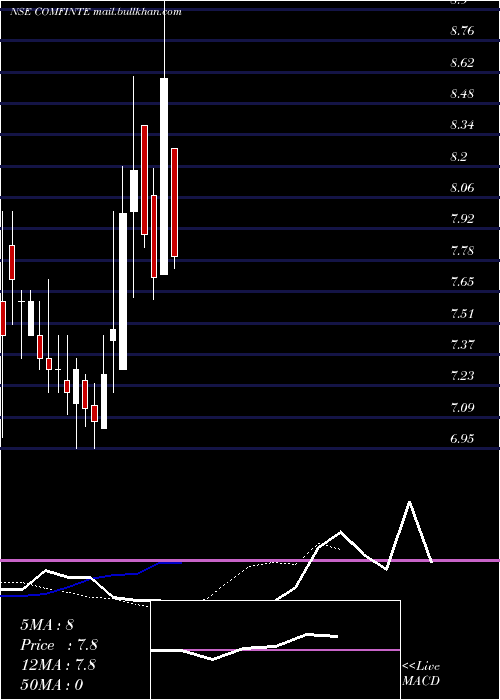This screenshot has width=500, height=700.
Task: Select the tallest white candlestick body
Action: click(164, 176)
